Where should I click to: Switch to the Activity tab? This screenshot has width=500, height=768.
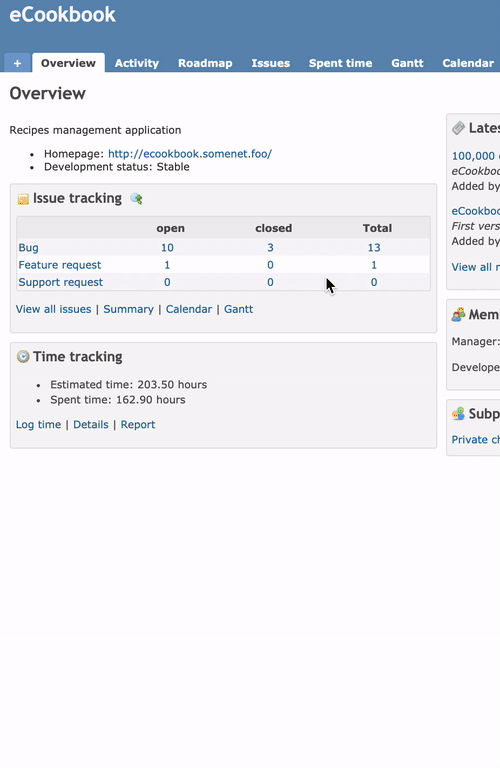(137, 63)
